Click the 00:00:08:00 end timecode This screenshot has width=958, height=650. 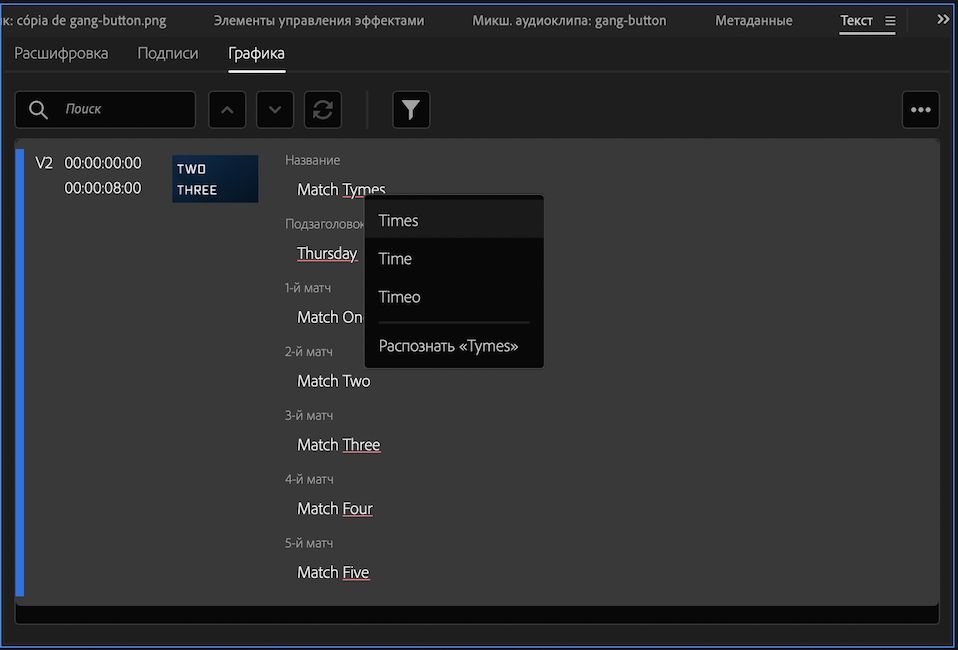(x=103, y=188)
